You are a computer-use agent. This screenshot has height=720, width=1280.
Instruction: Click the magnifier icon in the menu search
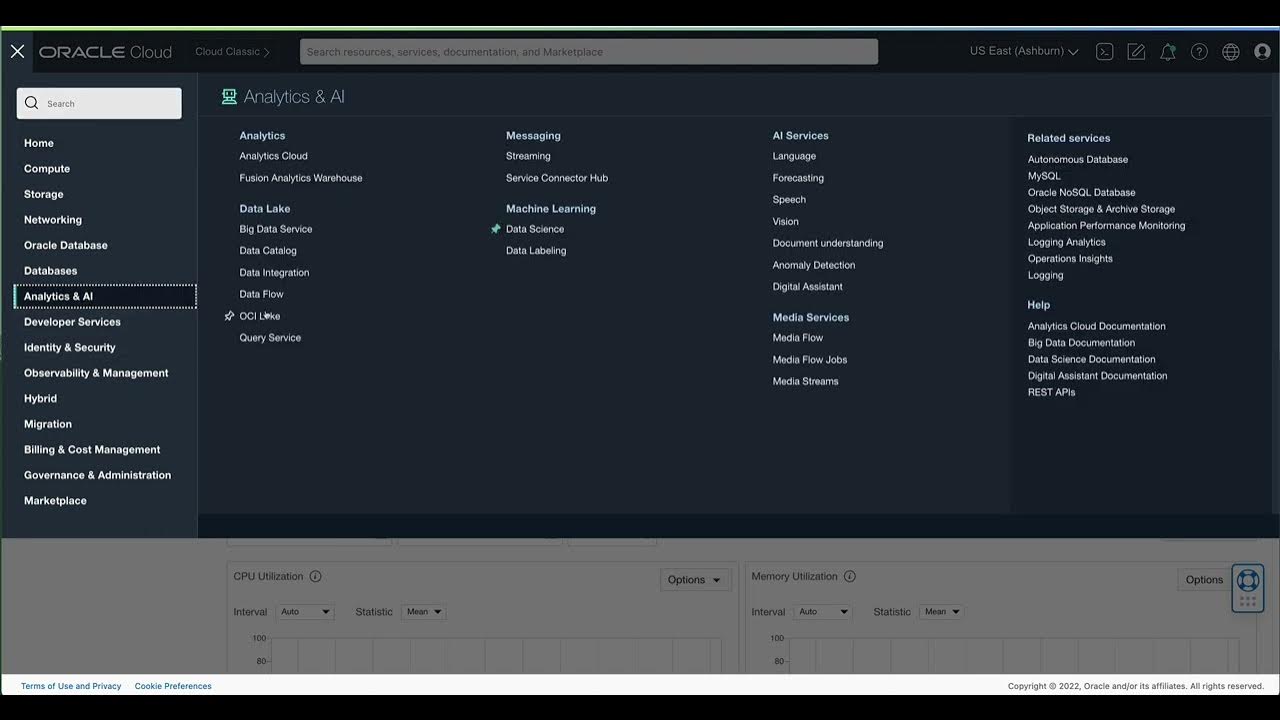[31, 103]
